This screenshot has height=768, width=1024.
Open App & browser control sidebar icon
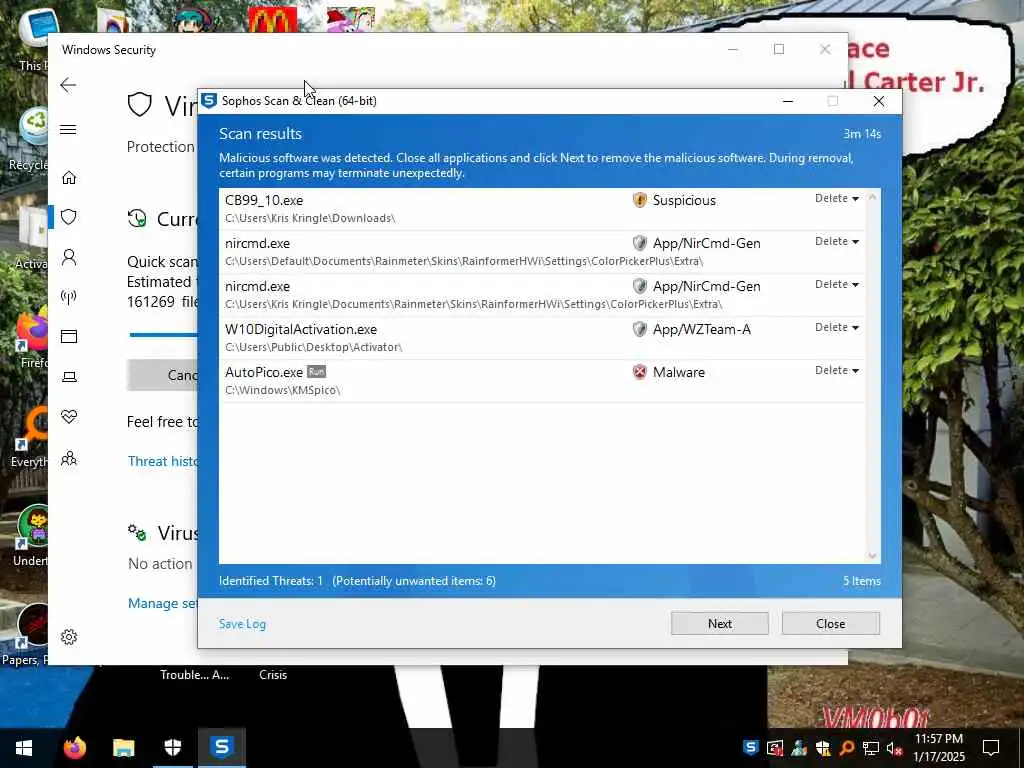coord(69,336)
